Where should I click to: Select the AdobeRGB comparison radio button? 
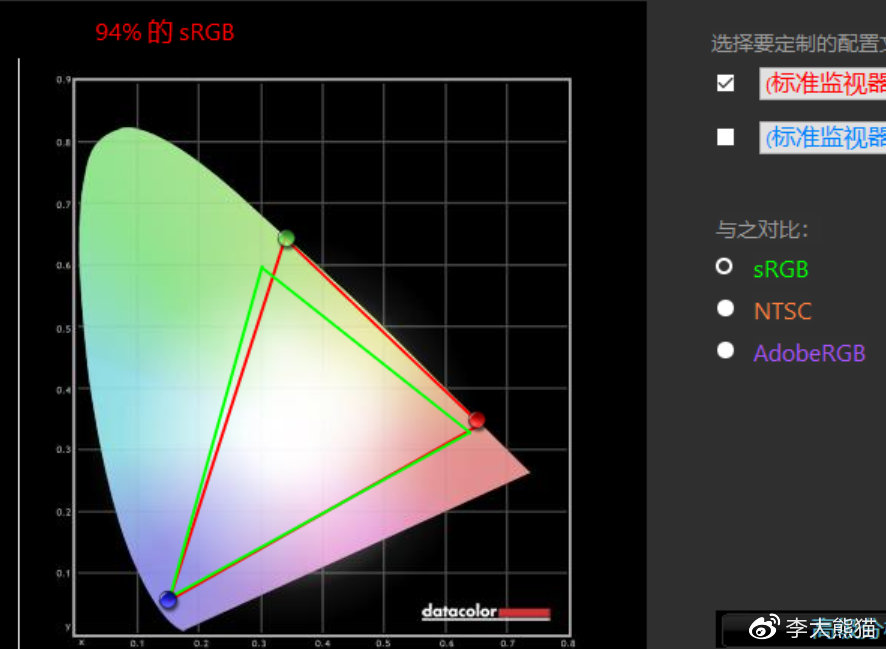[x=726, y=350]
